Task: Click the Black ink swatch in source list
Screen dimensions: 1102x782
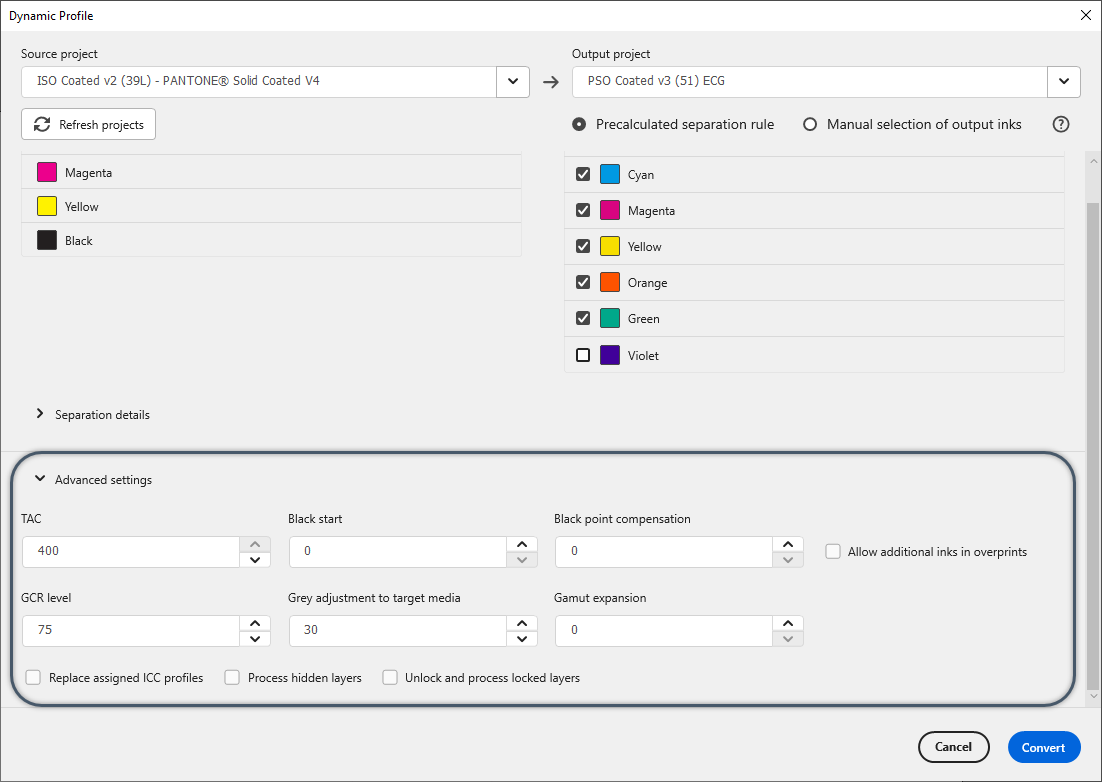Action: pos(46,240)
